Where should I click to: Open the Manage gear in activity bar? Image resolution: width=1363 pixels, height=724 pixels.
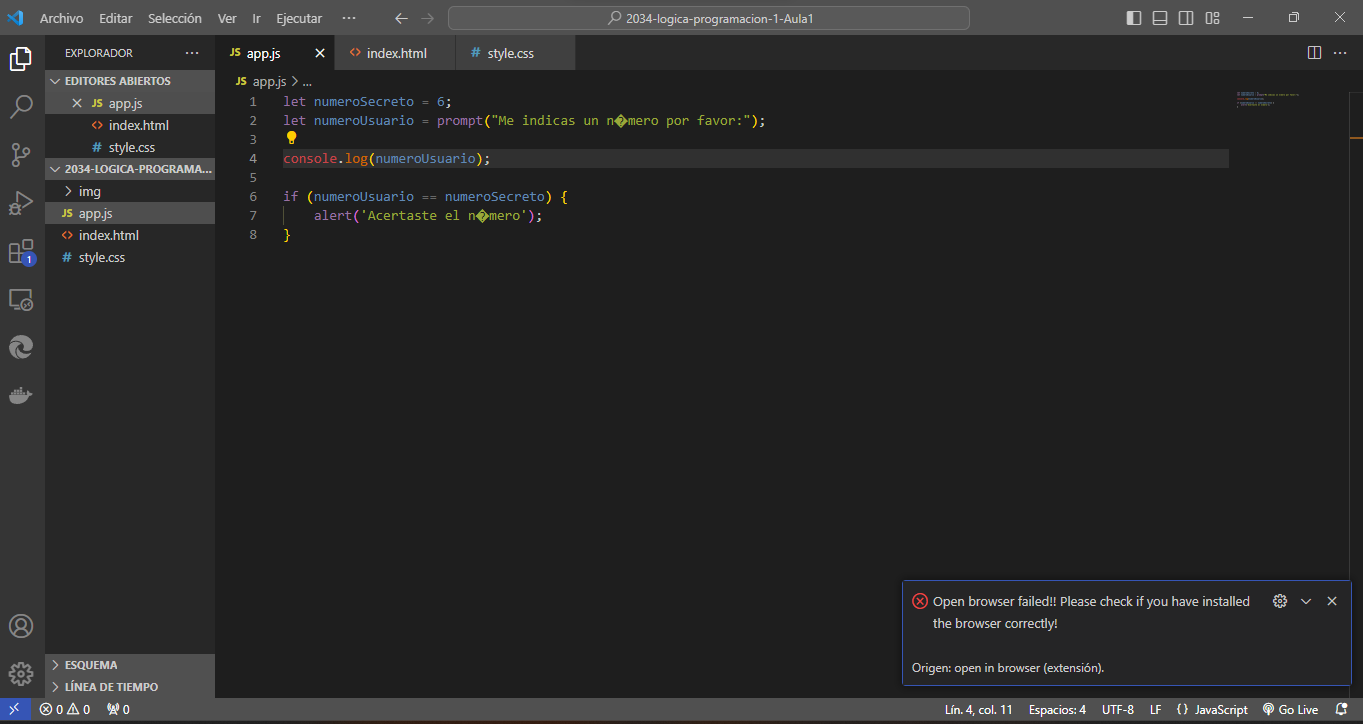click(21, 673)
